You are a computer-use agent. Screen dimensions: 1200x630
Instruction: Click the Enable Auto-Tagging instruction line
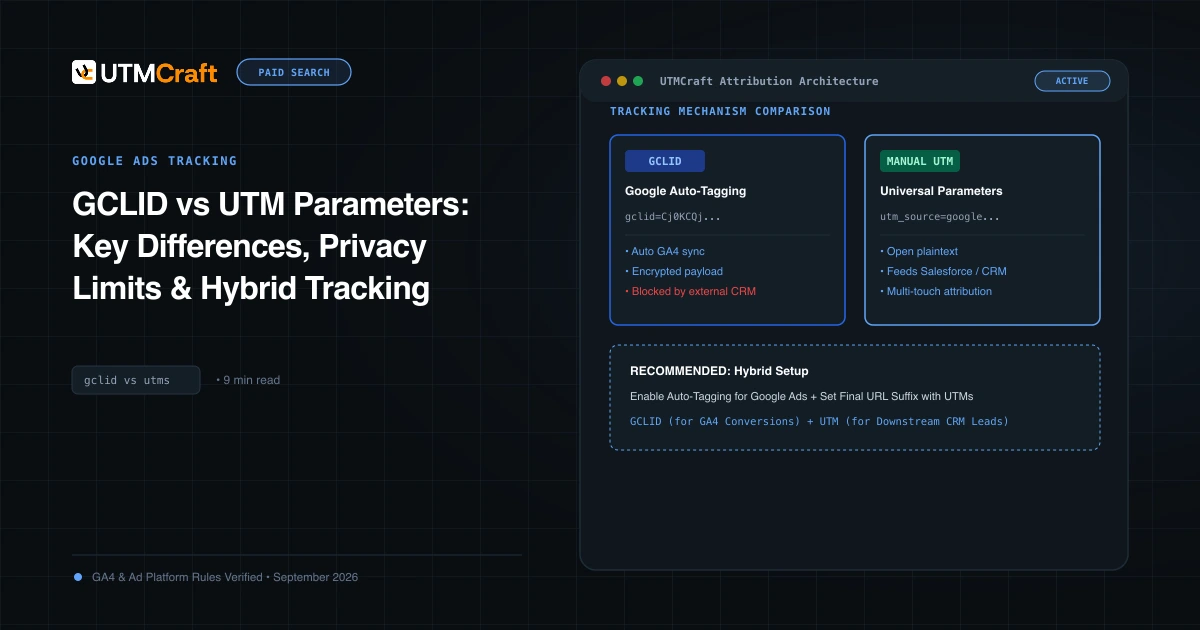click(801, 396)
